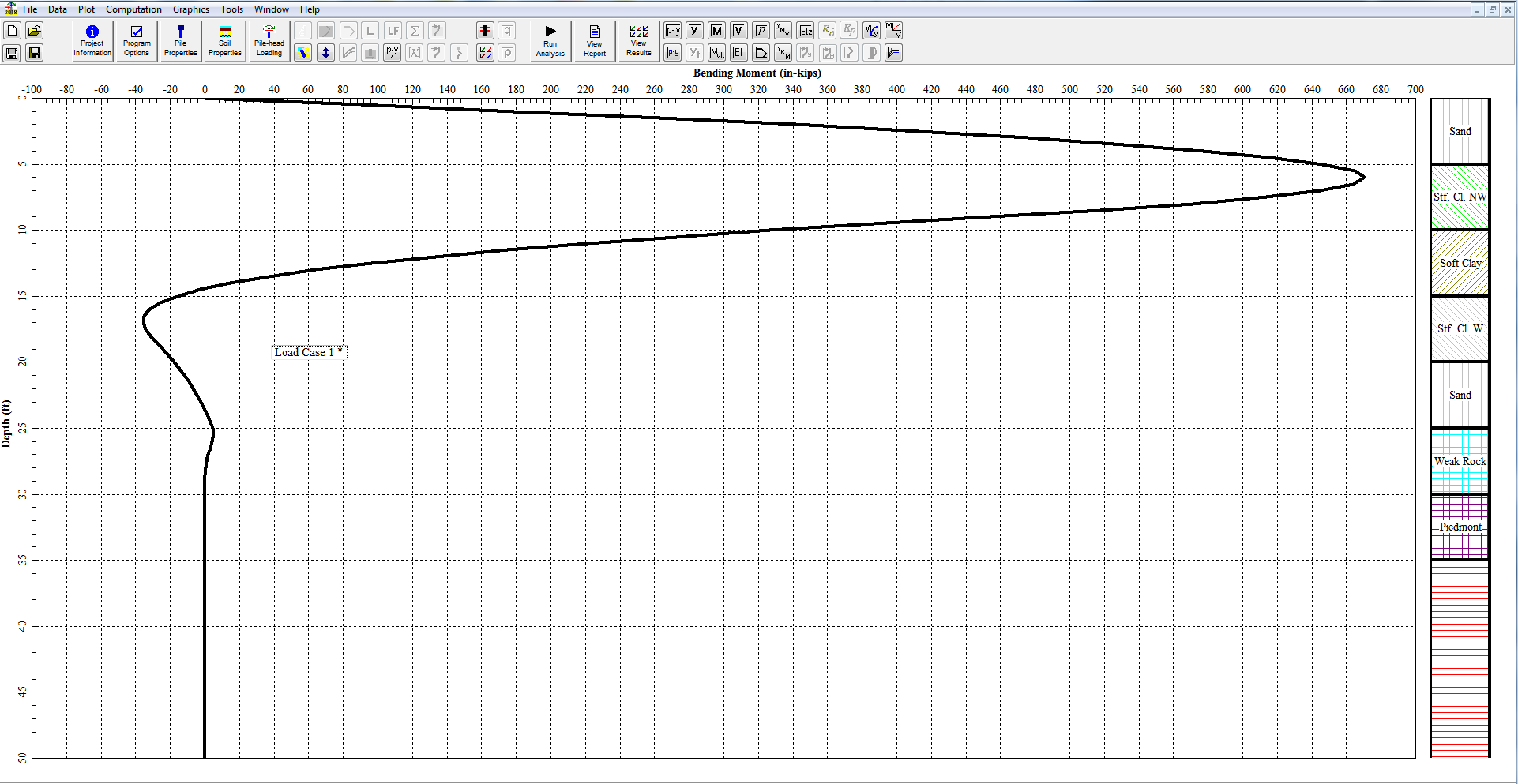
Task: Click the open file folder icon
Action: tap(34, 31)
